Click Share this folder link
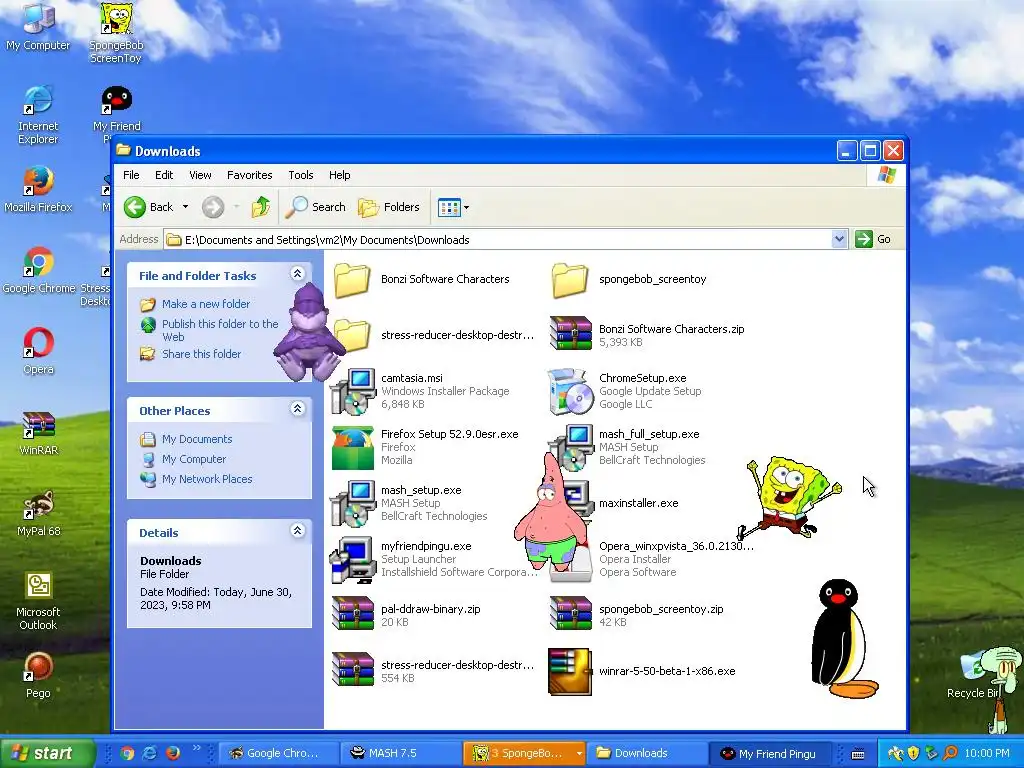The width and height of the screenshot is (1024, 768). [201, 354]
